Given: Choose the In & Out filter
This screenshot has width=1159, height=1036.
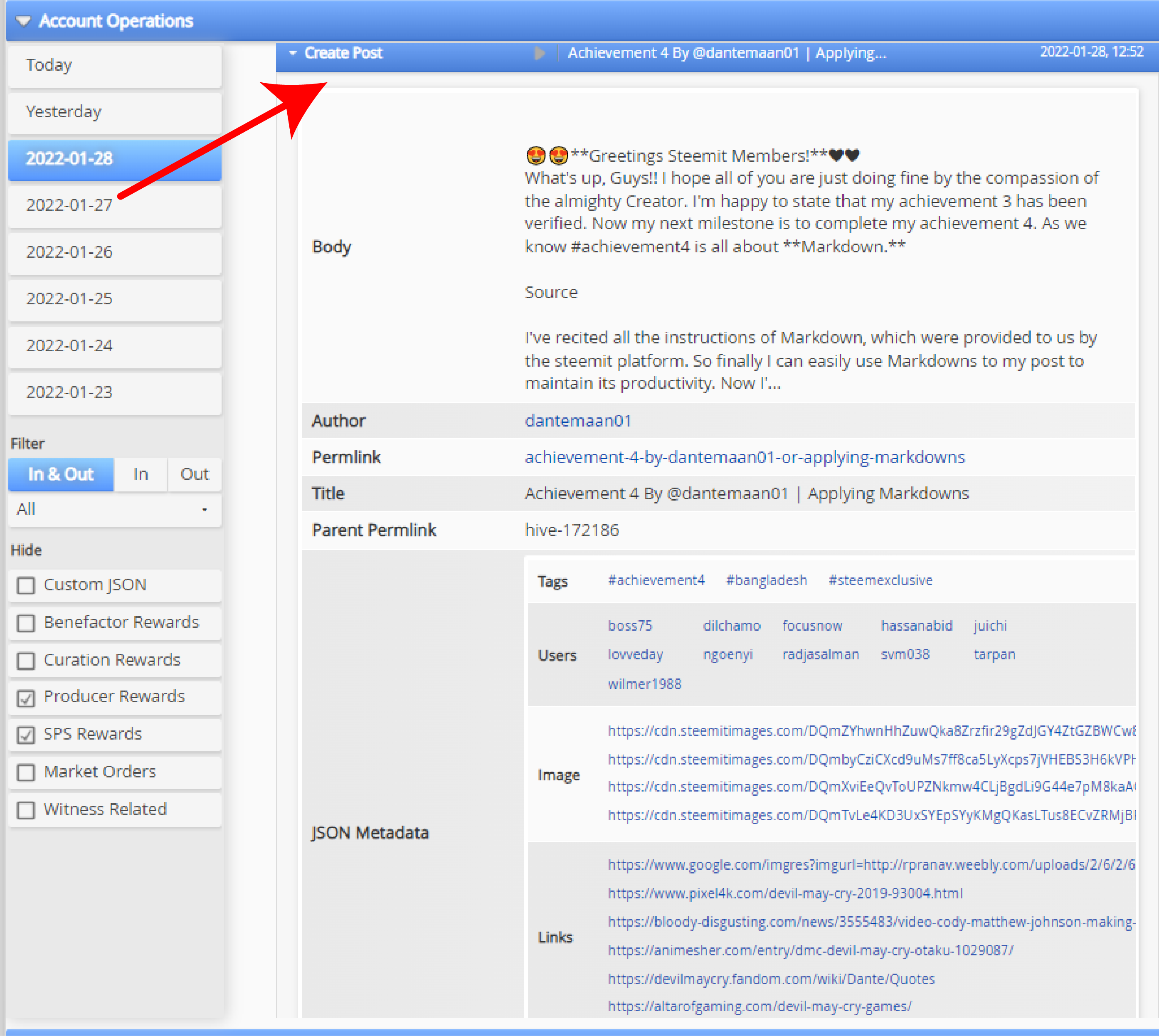Looking at the screenshot, I should click(61, 474).
